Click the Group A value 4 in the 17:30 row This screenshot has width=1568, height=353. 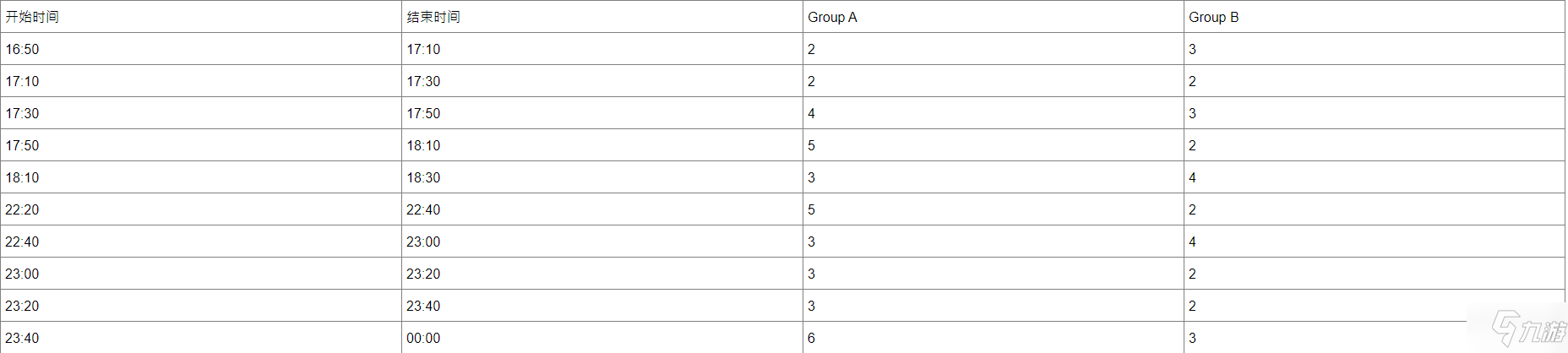click(x=994, y=113)
